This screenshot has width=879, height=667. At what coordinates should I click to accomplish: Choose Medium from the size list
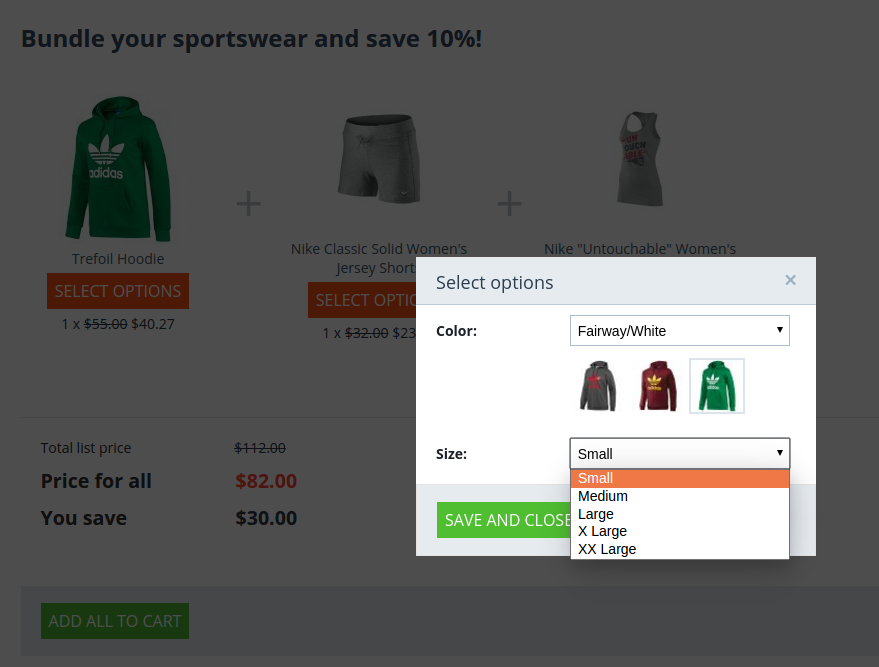[679, 496]
